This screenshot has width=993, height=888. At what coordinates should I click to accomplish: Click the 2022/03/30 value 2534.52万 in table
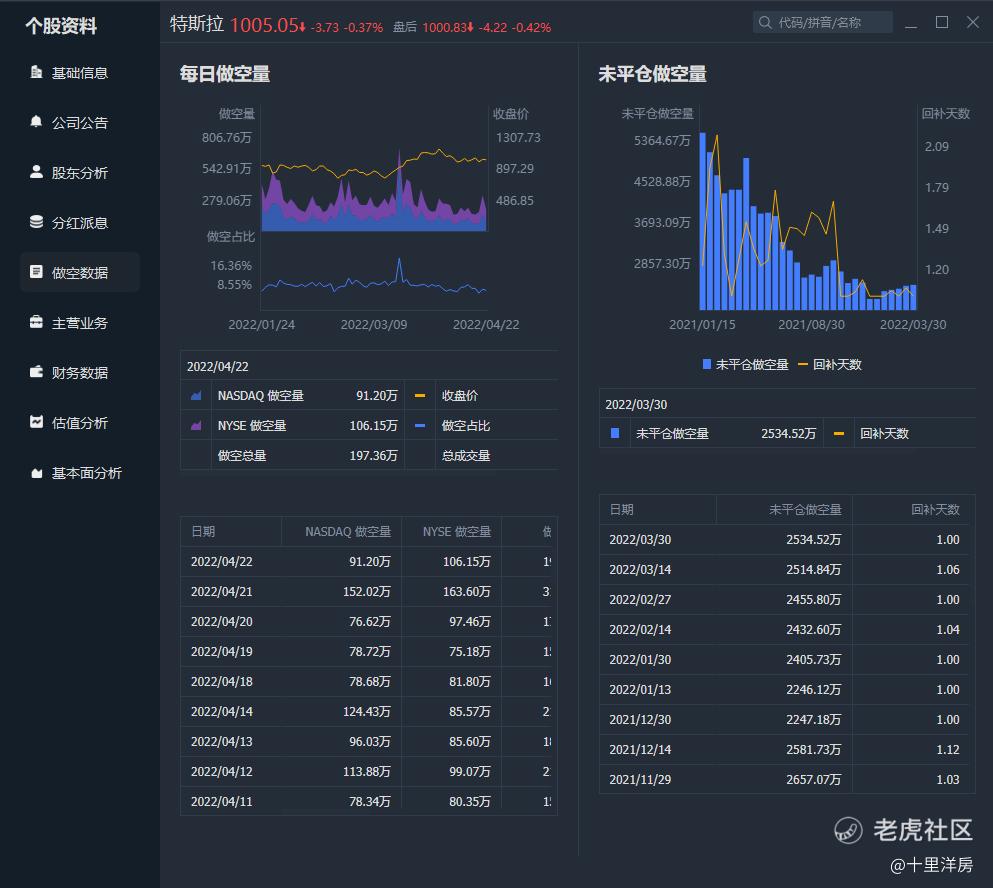pyautogui.click(x=814, y=540)
